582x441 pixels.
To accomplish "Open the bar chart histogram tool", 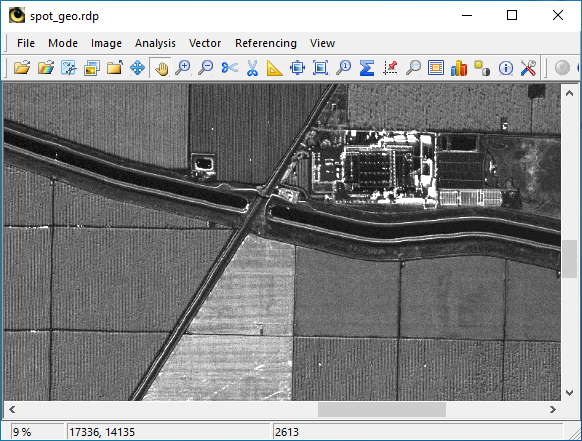I will (x=459, y=68).
